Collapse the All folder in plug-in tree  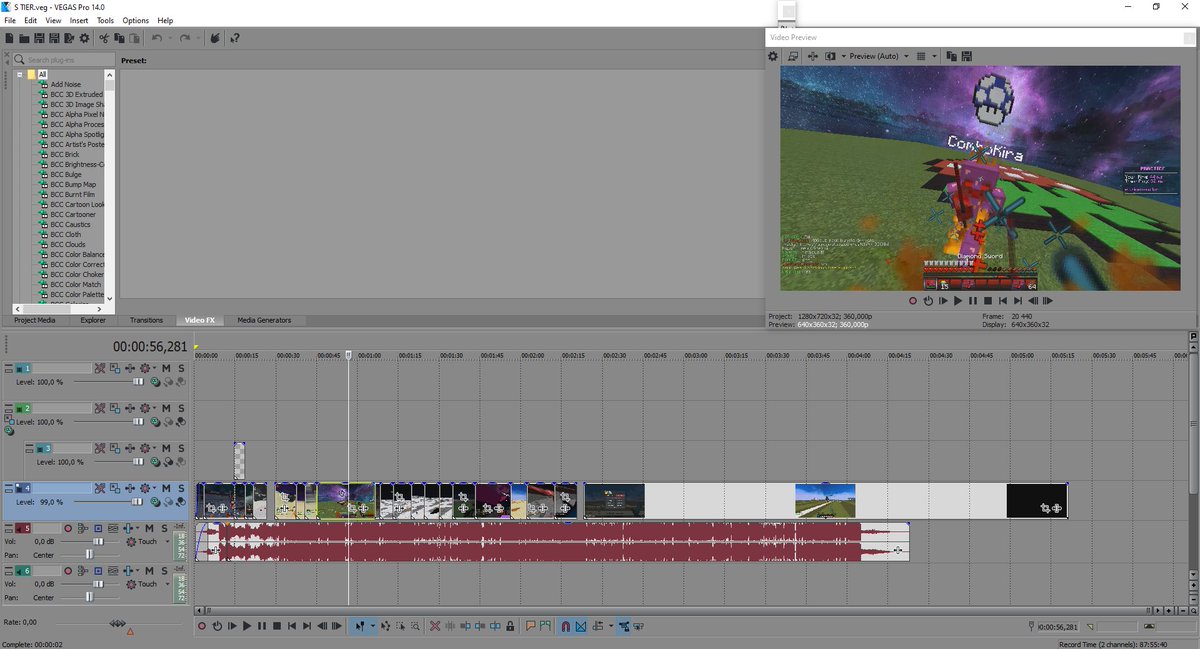pos(20,74)
